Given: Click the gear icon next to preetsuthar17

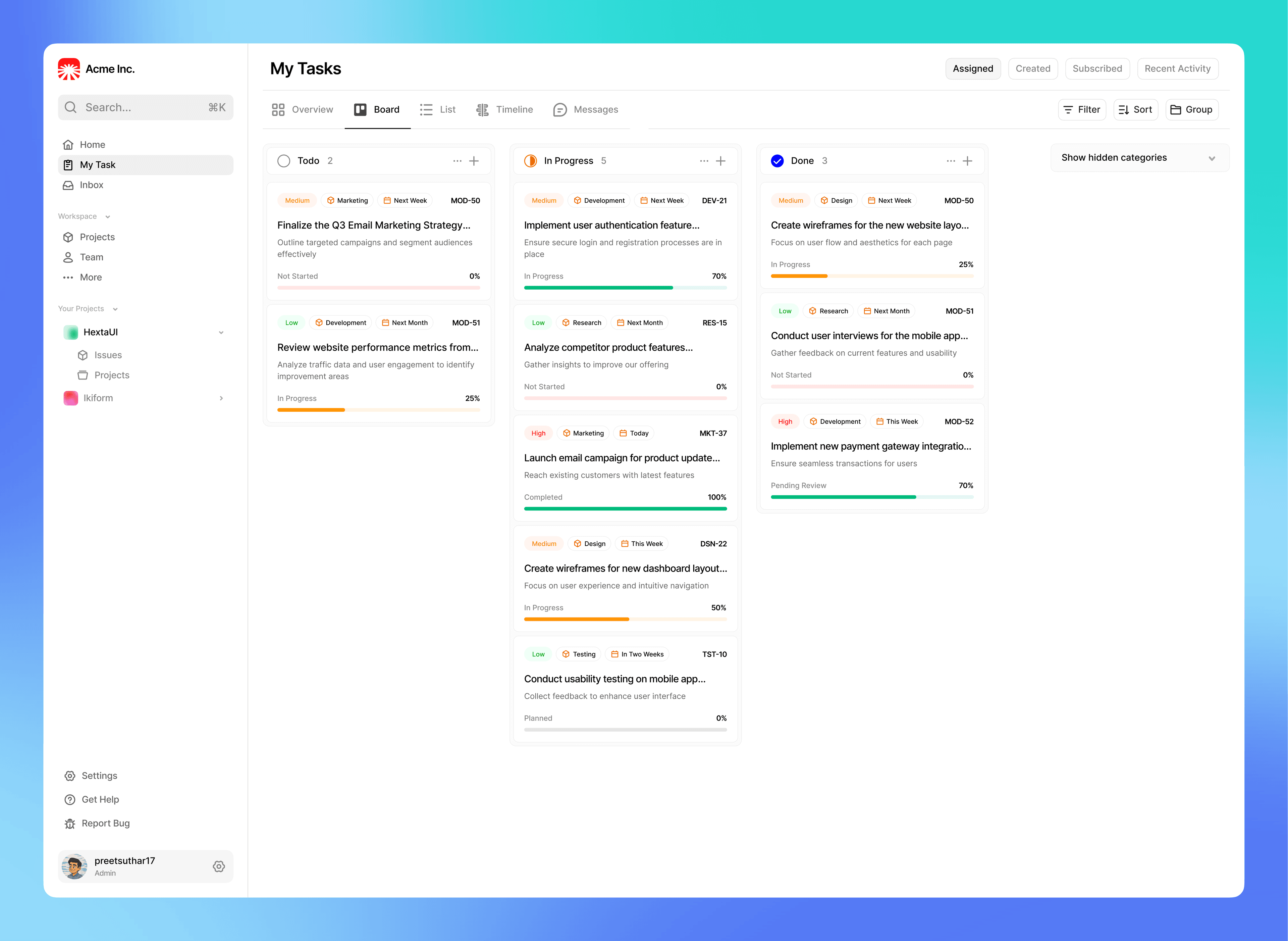Looking at the screenshot, I should pyautogui.click(x=219, y=866).
